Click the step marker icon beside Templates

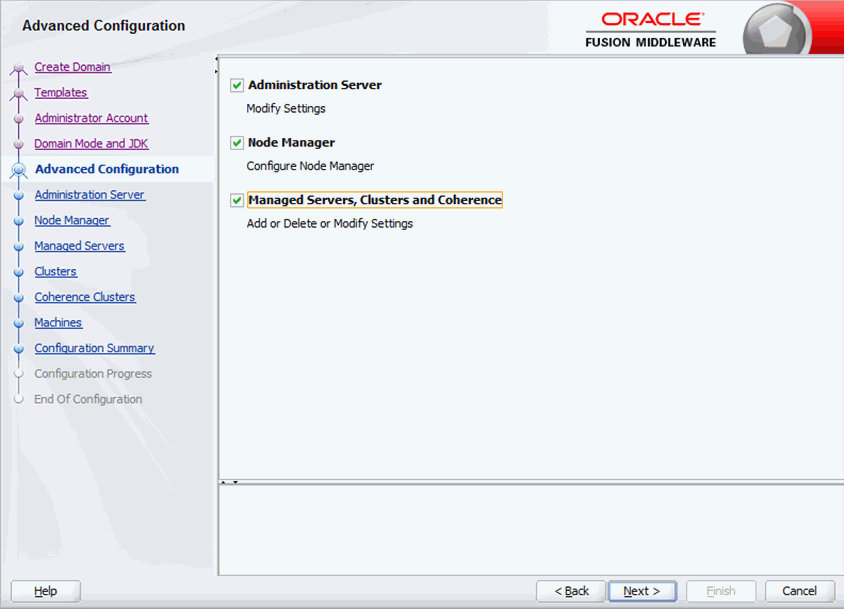[x=17, y=92]
